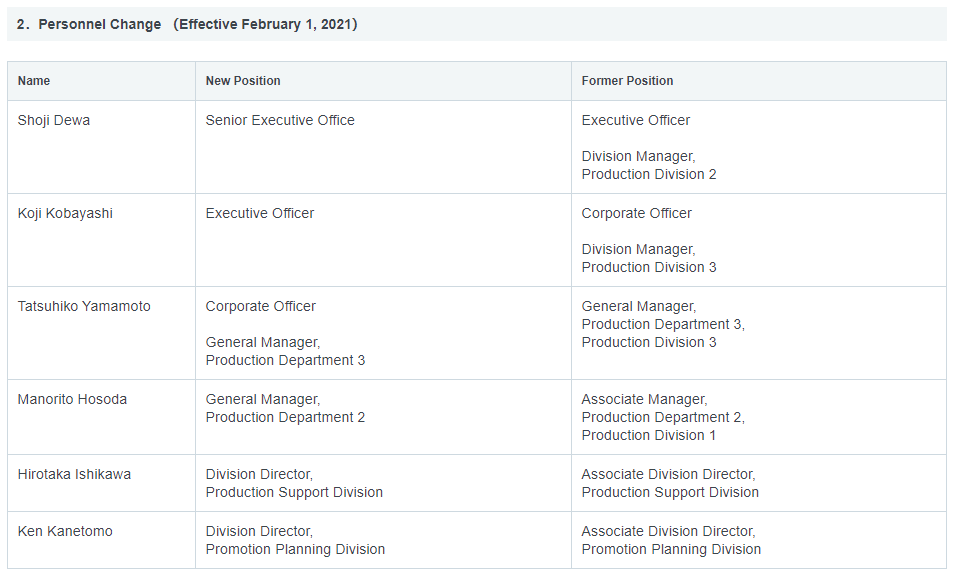956x577 pixels.
Task: Select the name Tatsuhiko Yamamoto
Action: (x=84, y=306)
